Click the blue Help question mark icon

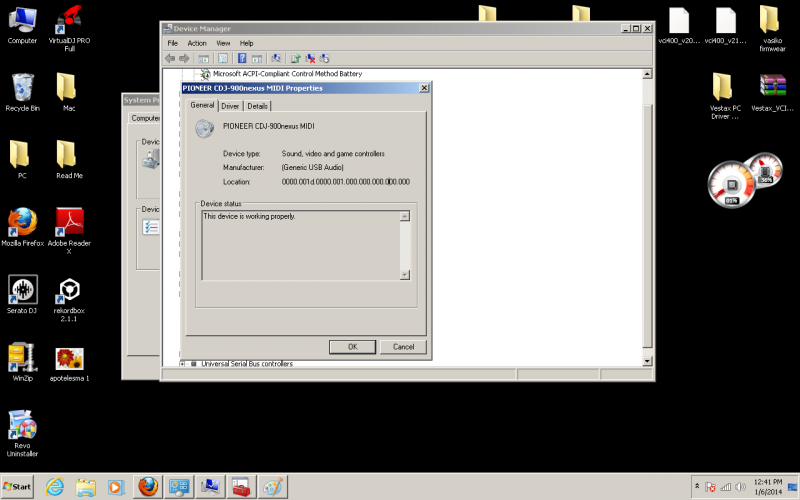point(242,59)
